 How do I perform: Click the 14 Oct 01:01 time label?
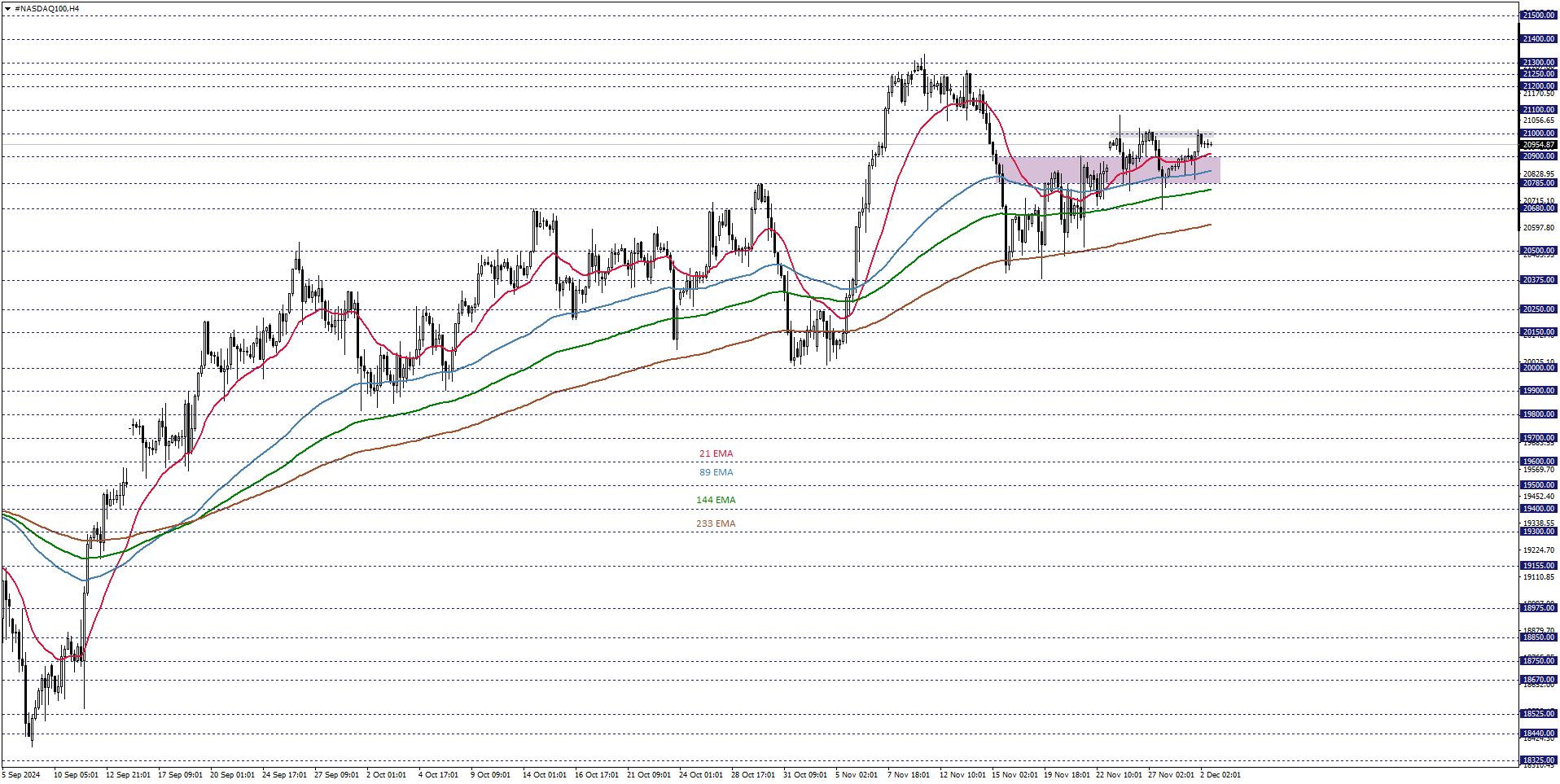pos(545,774)
